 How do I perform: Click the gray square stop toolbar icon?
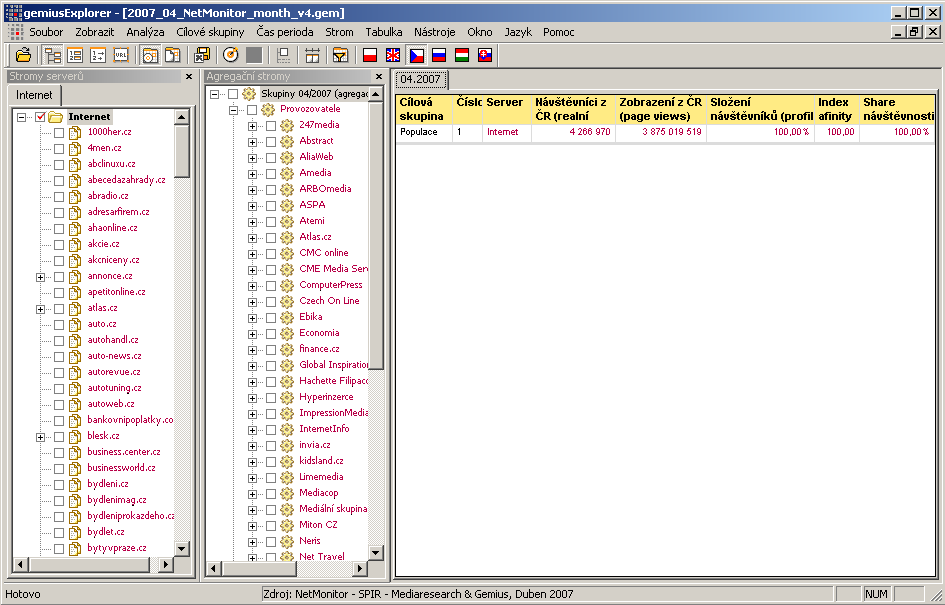pos(254,55)
